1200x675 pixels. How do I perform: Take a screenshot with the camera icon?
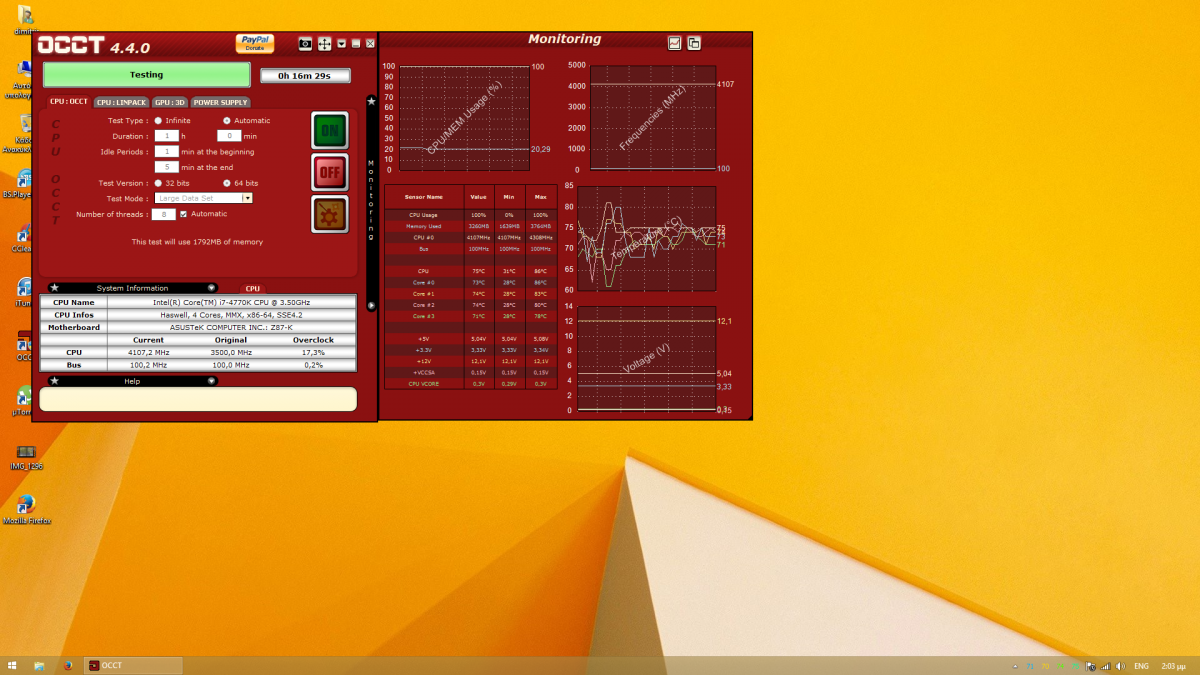click(x=305, y=44)
